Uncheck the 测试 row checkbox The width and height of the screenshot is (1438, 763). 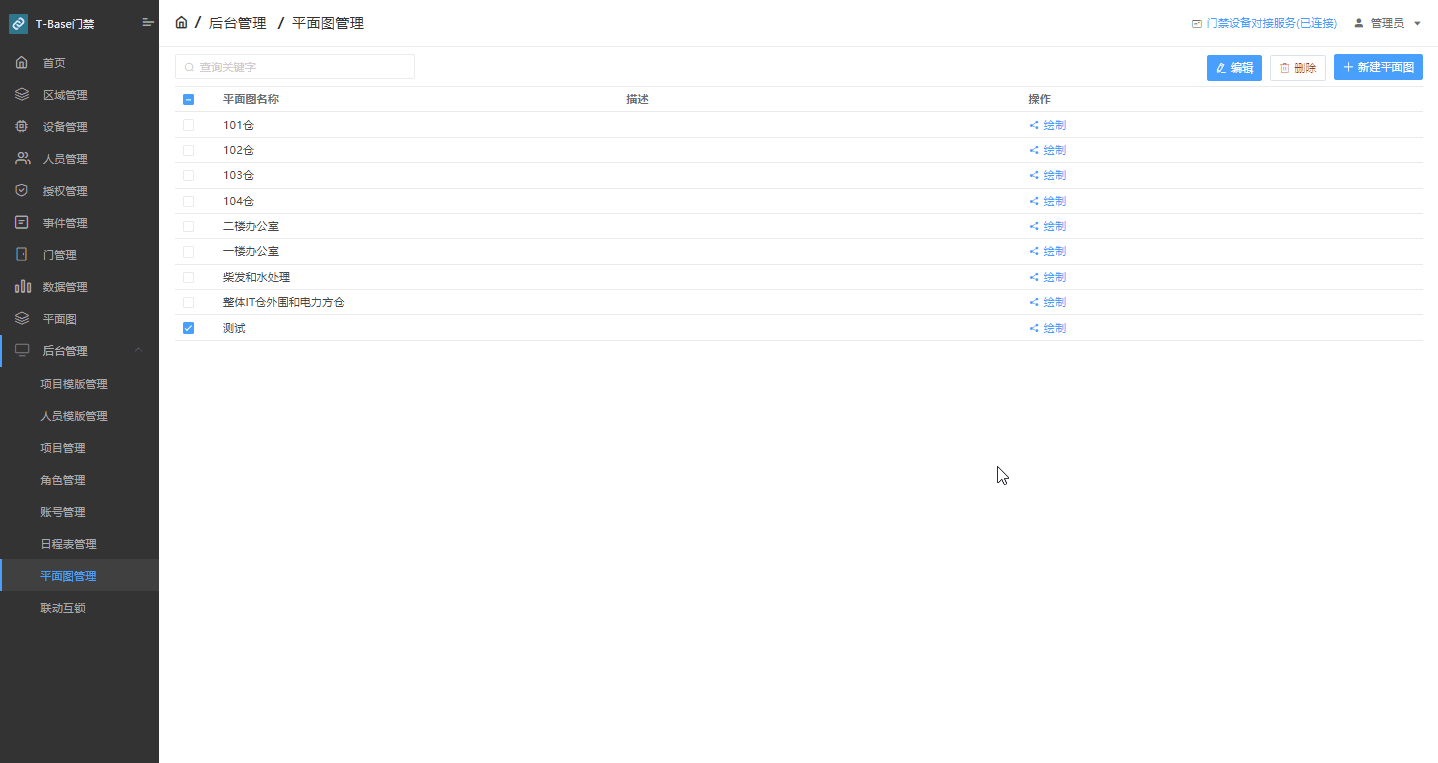click(188, 328)
